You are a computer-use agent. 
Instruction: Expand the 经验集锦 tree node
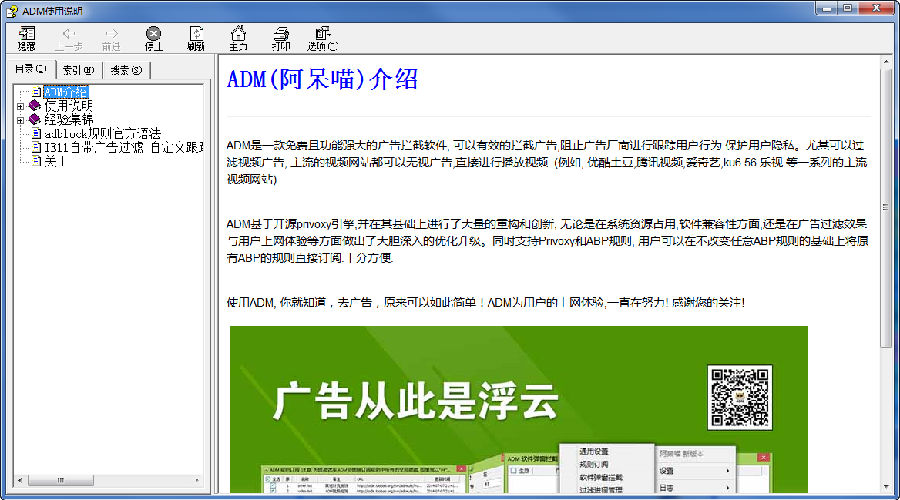(x=20, y=120)
